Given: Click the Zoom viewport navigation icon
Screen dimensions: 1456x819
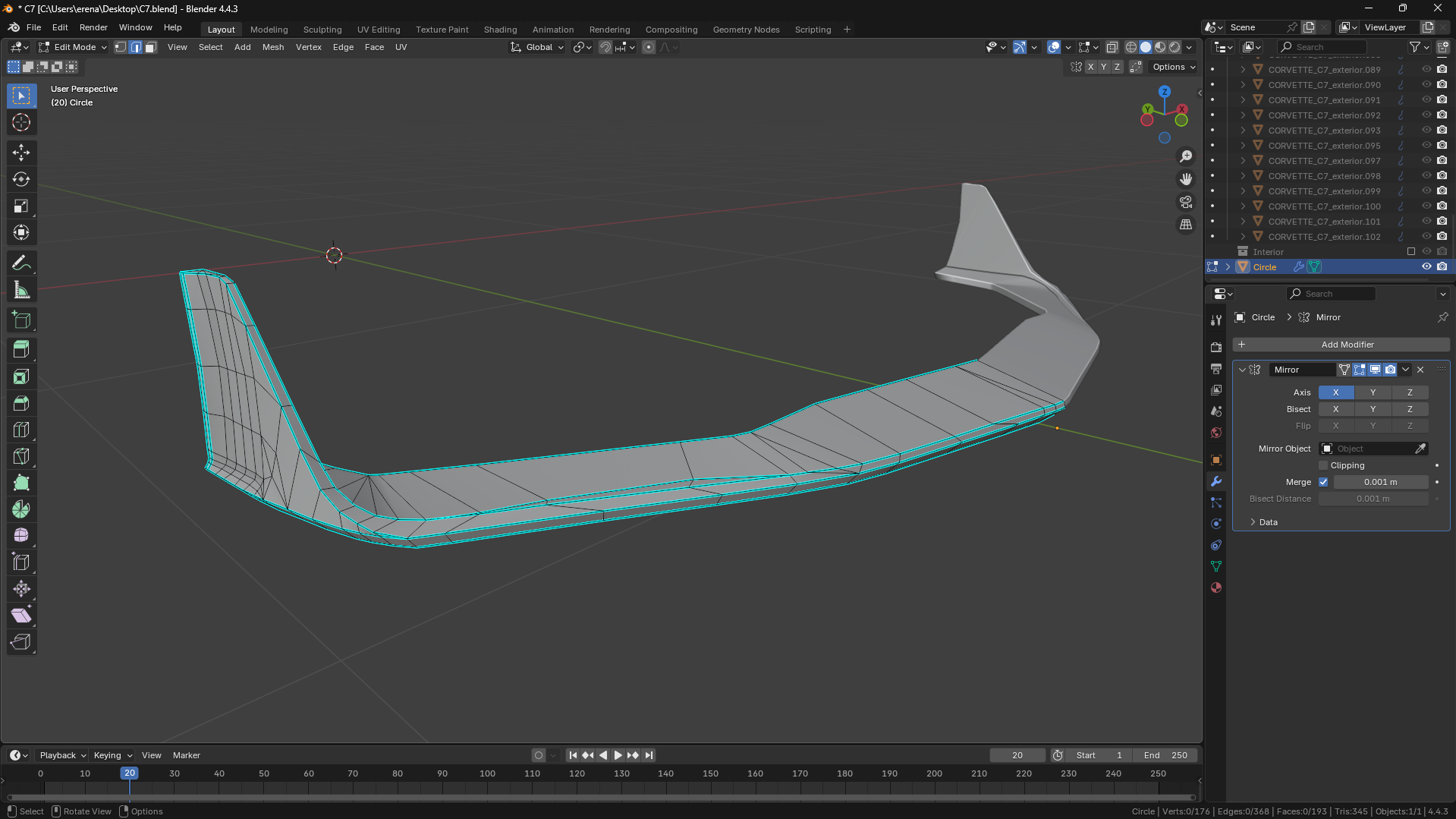Looking at the screenshot, I should coord(1186,156).
